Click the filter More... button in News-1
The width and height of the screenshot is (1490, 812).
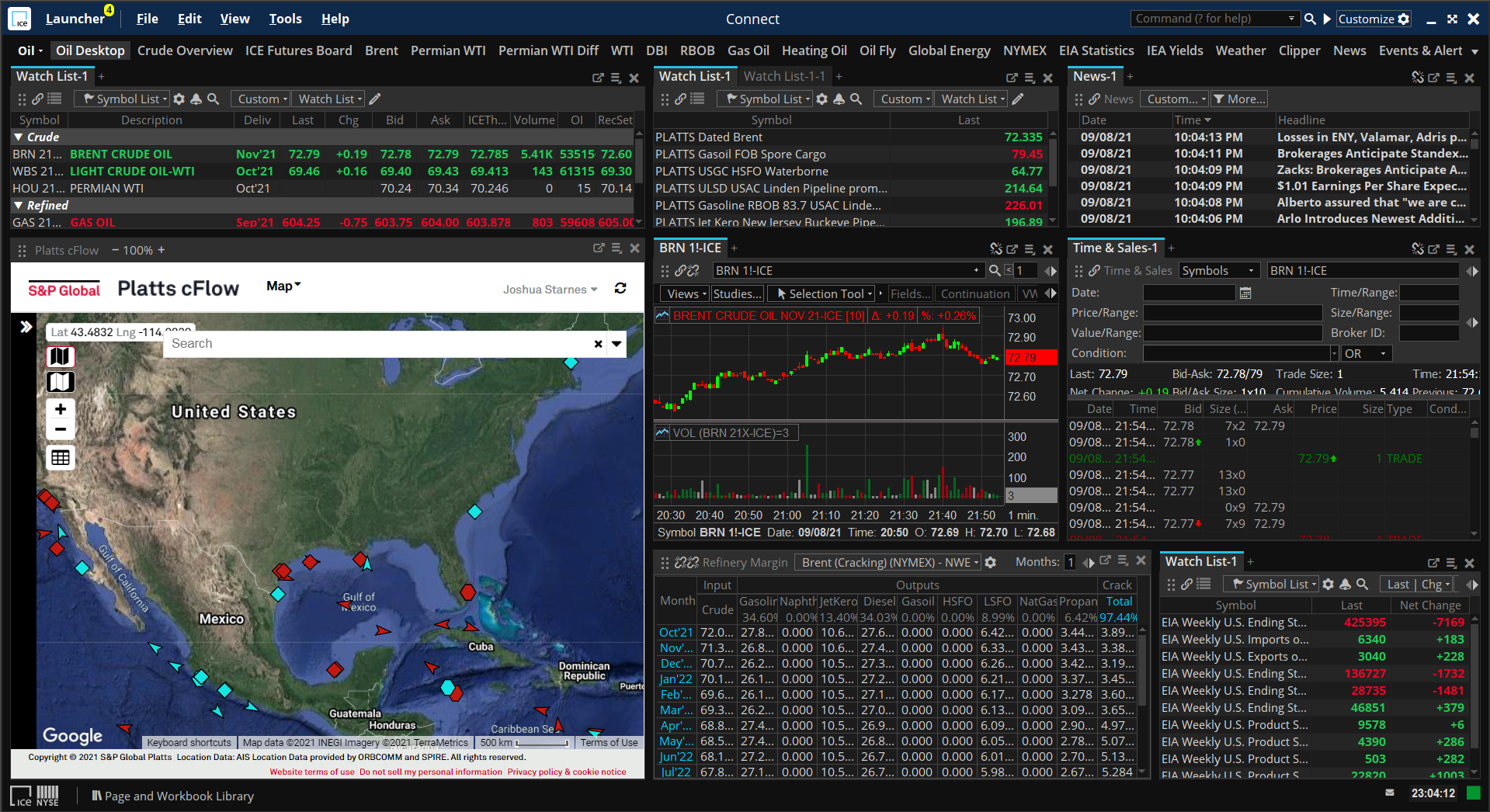tap(1239, 99)
